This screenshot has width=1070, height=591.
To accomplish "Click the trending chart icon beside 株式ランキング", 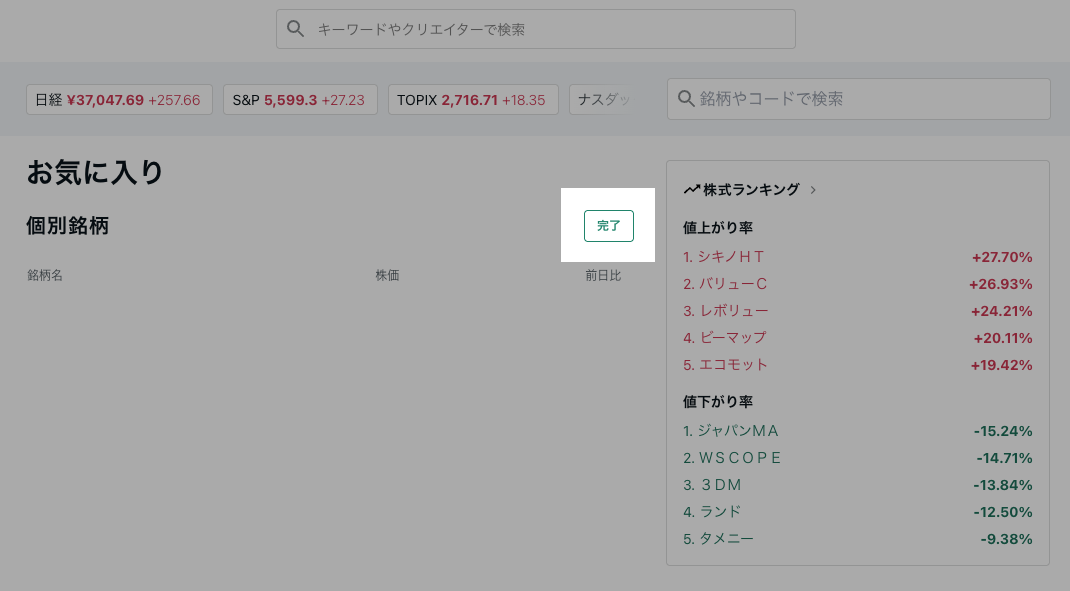I will click(x=692, y=190).
